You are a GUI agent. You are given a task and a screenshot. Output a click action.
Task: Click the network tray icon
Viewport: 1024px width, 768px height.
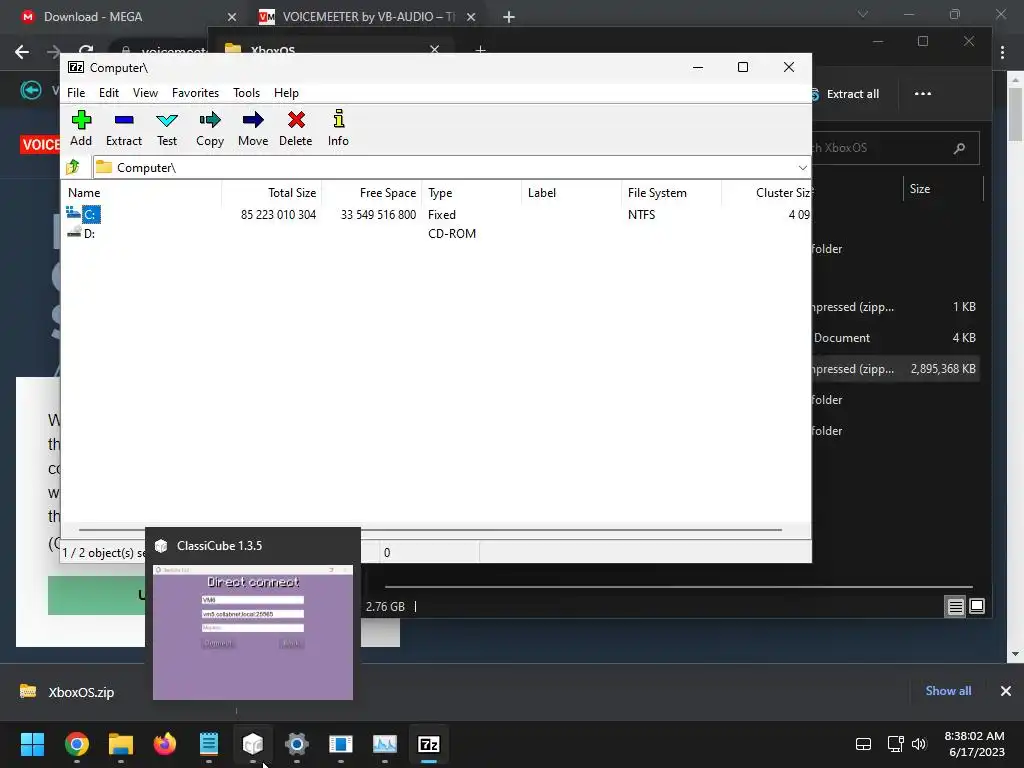[x=895, y=744]
